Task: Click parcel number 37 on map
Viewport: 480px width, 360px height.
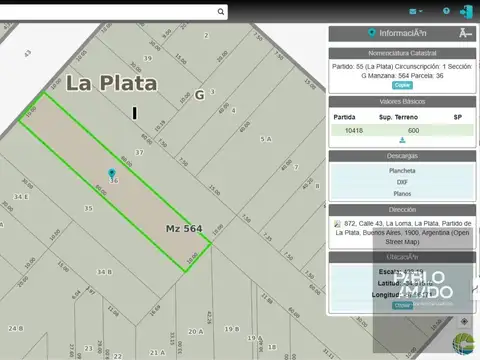Action: (x=139, y=153)
